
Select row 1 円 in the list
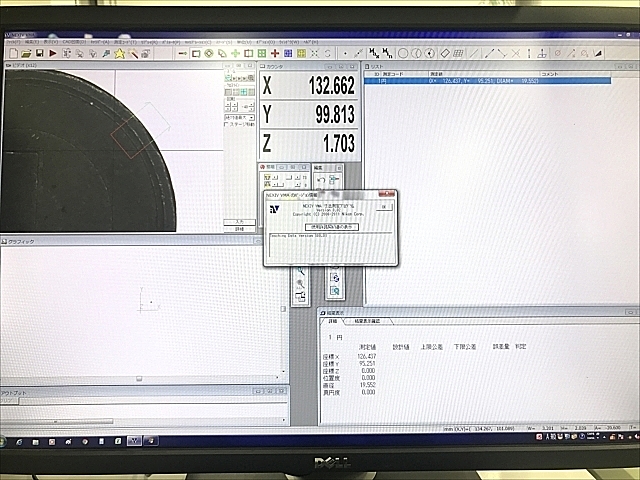point(487,81)
